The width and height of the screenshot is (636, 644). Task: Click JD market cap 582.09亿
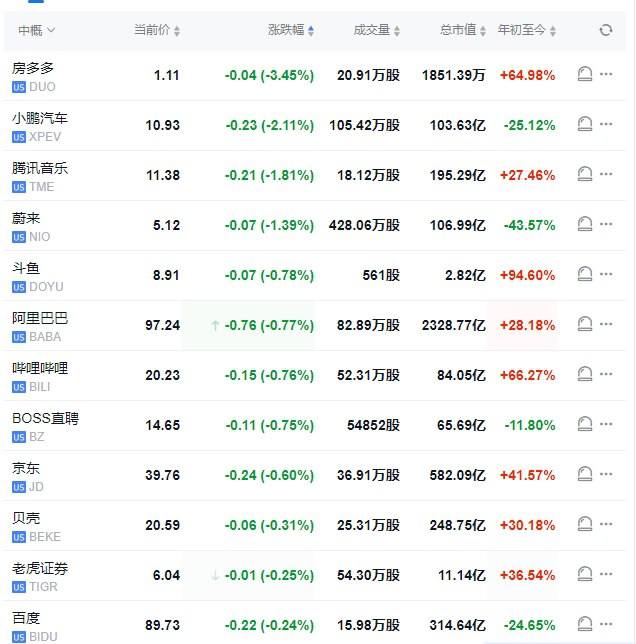458,475
